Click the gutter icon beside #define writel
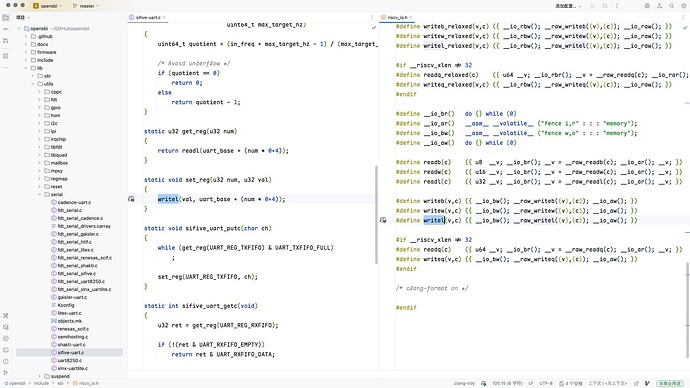 [x=383, y=220]
